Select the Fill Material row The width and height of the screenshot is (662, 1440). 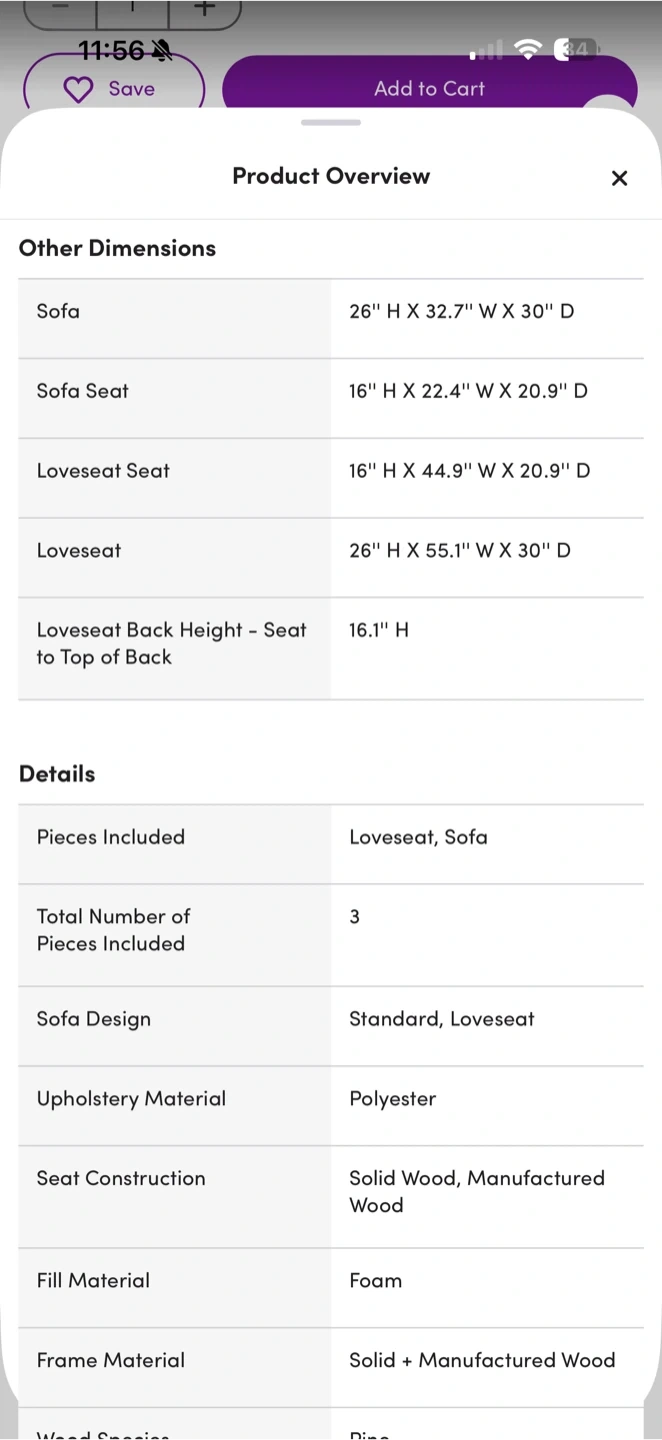[x=330, y=1281]
